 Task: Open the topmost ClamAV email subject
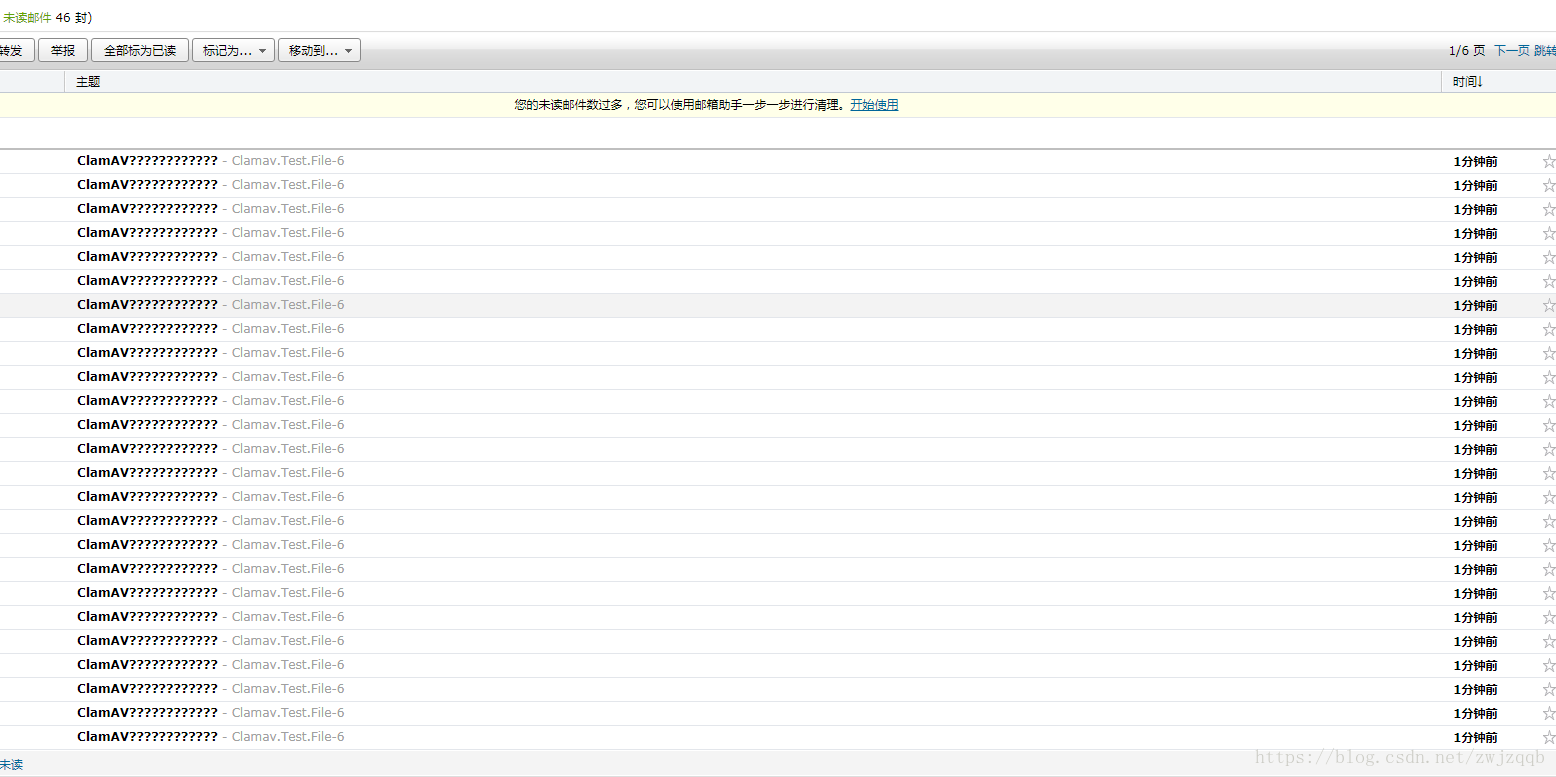(x=147, y=161)
